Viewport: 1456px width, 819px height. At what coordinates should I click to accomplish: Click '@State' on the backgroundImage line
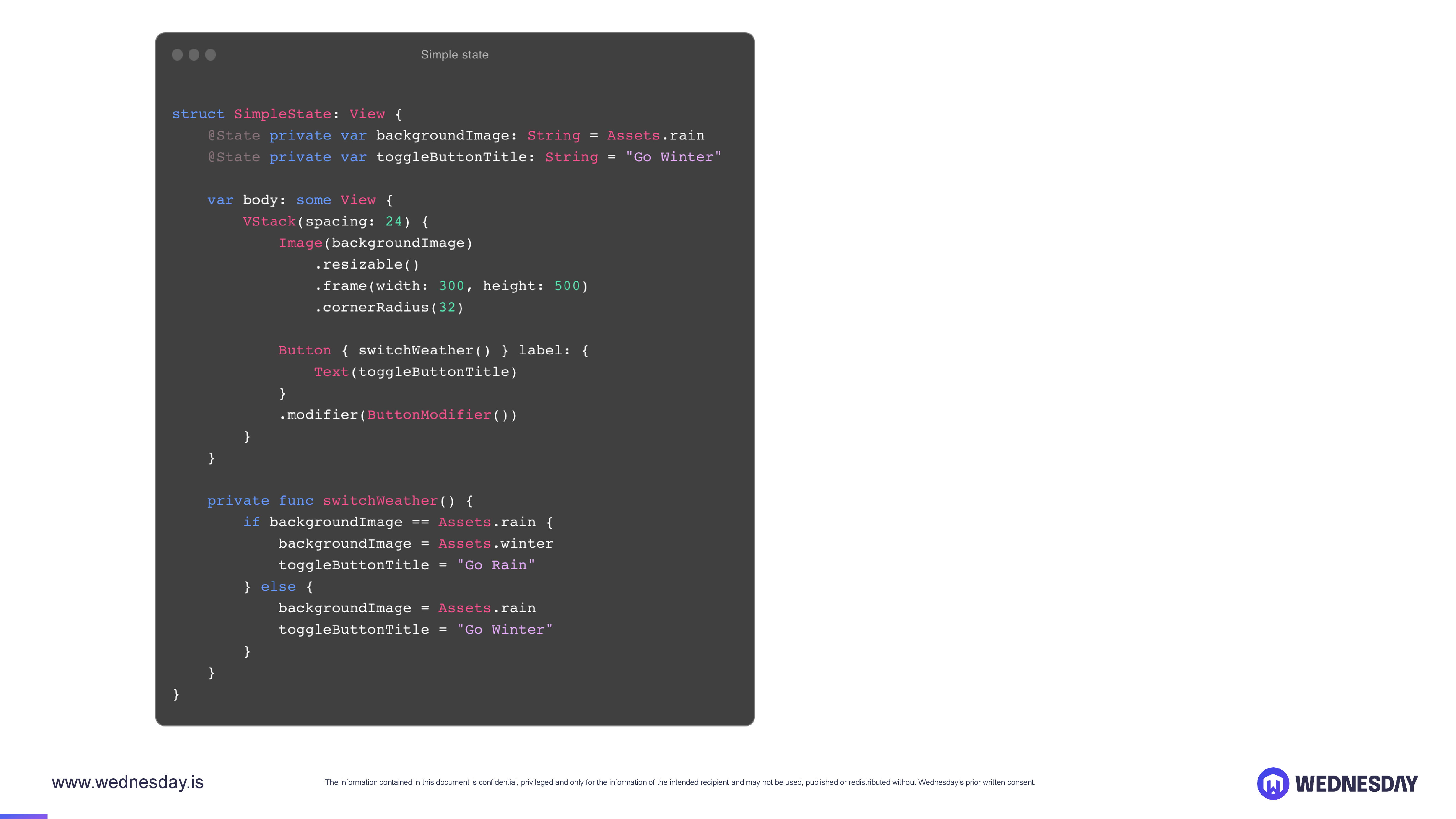pyautogui.click(x=234, y=136)
